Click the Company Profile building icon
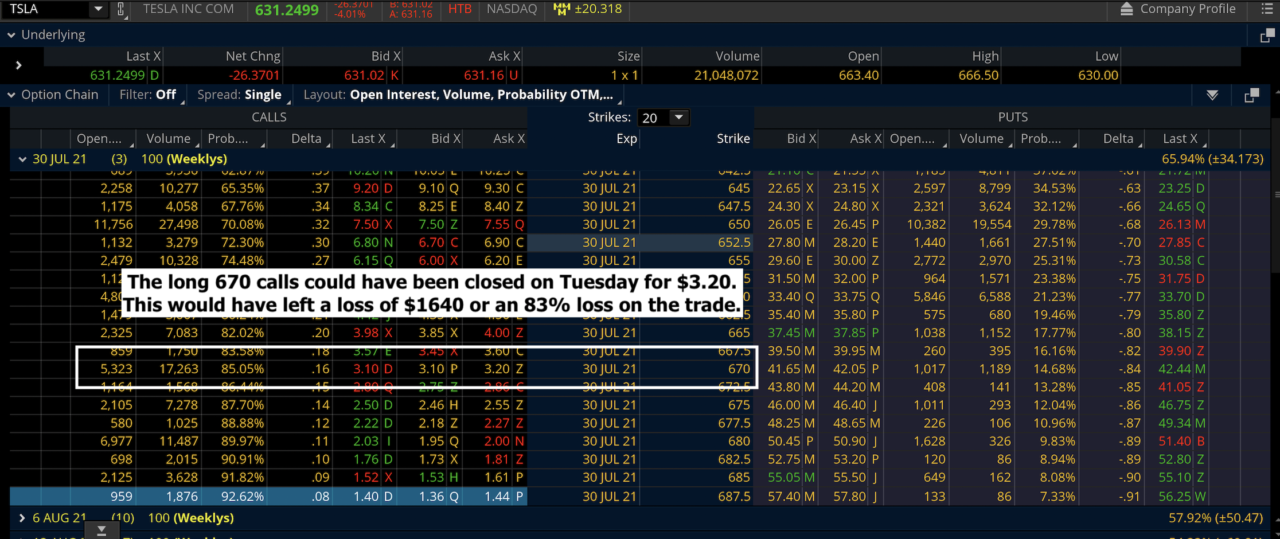The width and height of the screenshot is (1280, 539). coord(1126,9)
